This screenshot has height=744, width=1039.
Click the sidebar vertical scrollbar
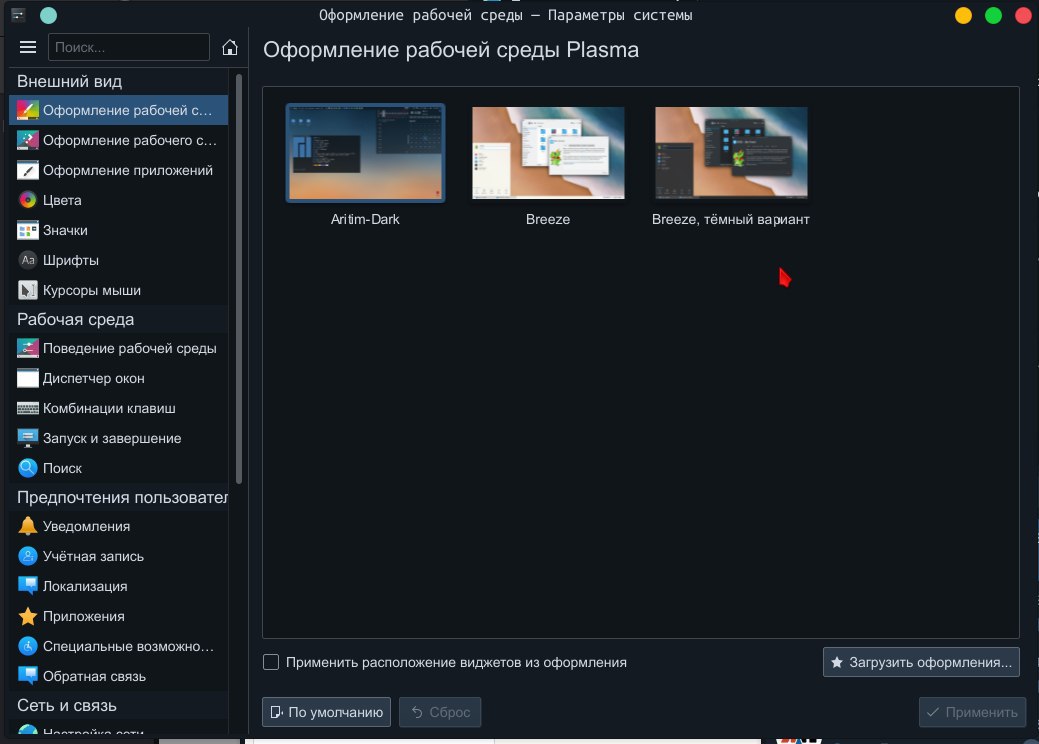[239, 278]
